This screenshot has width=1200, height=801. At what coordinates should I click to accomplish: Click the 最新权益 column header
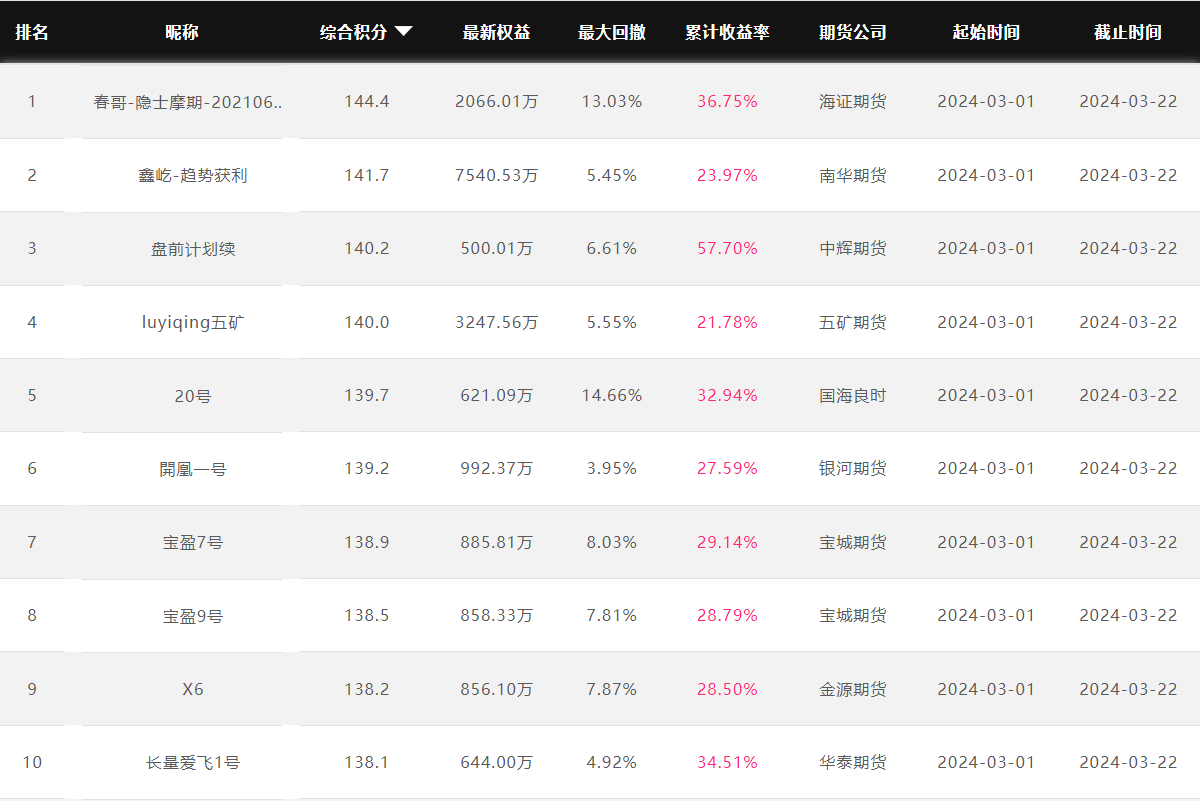point(497,32)
